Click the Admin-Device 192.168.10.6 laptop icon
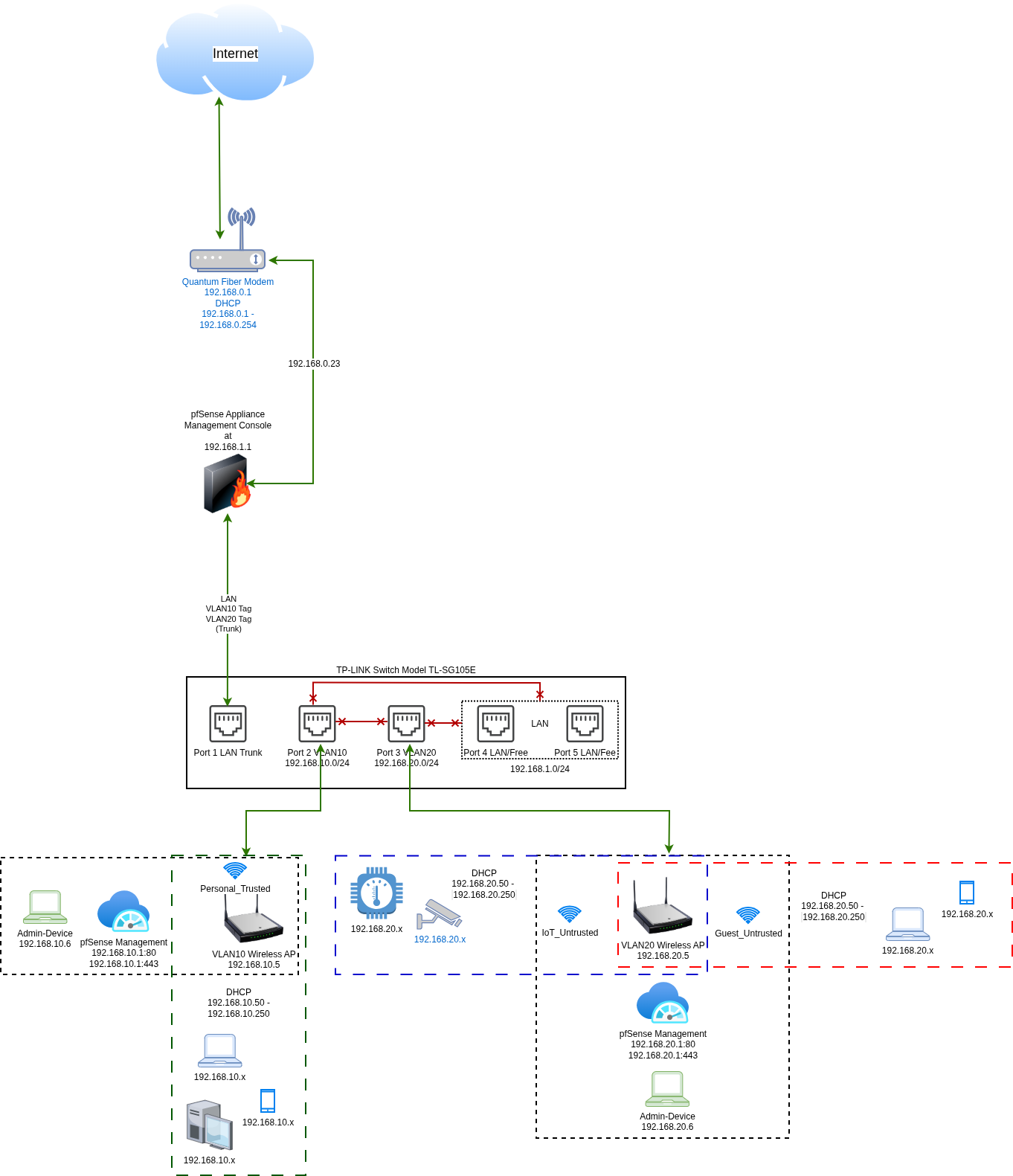This screenshot has width=1013, height=1176. 45,907
